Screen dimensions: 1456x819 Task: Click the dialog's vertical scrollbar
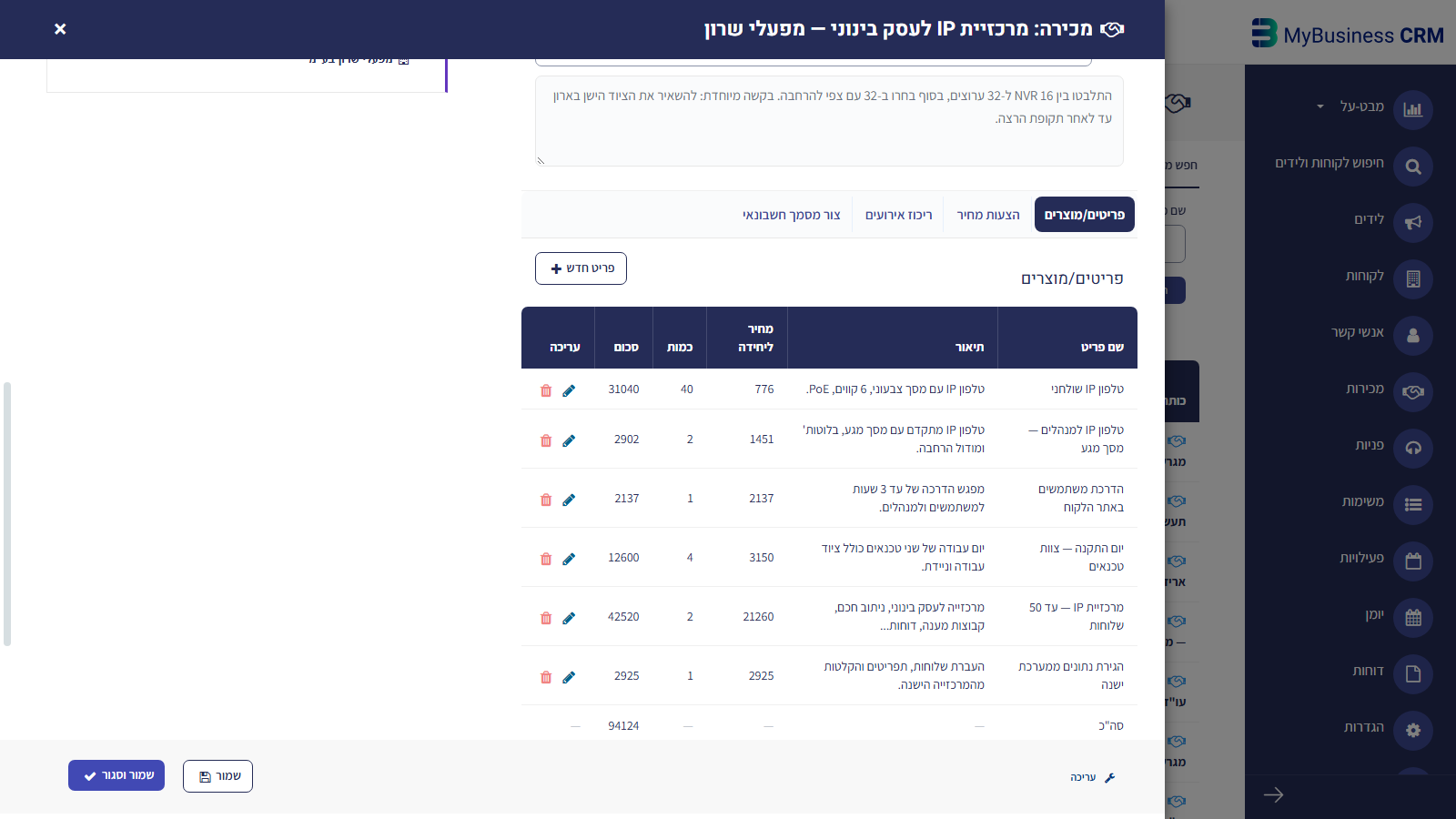pos(7,514)
